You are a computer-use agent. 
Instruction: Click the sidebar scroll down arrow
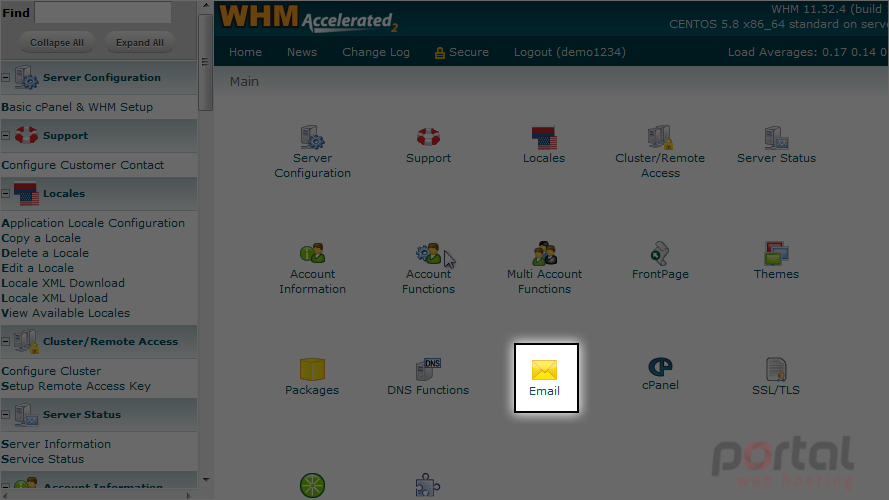206,480
